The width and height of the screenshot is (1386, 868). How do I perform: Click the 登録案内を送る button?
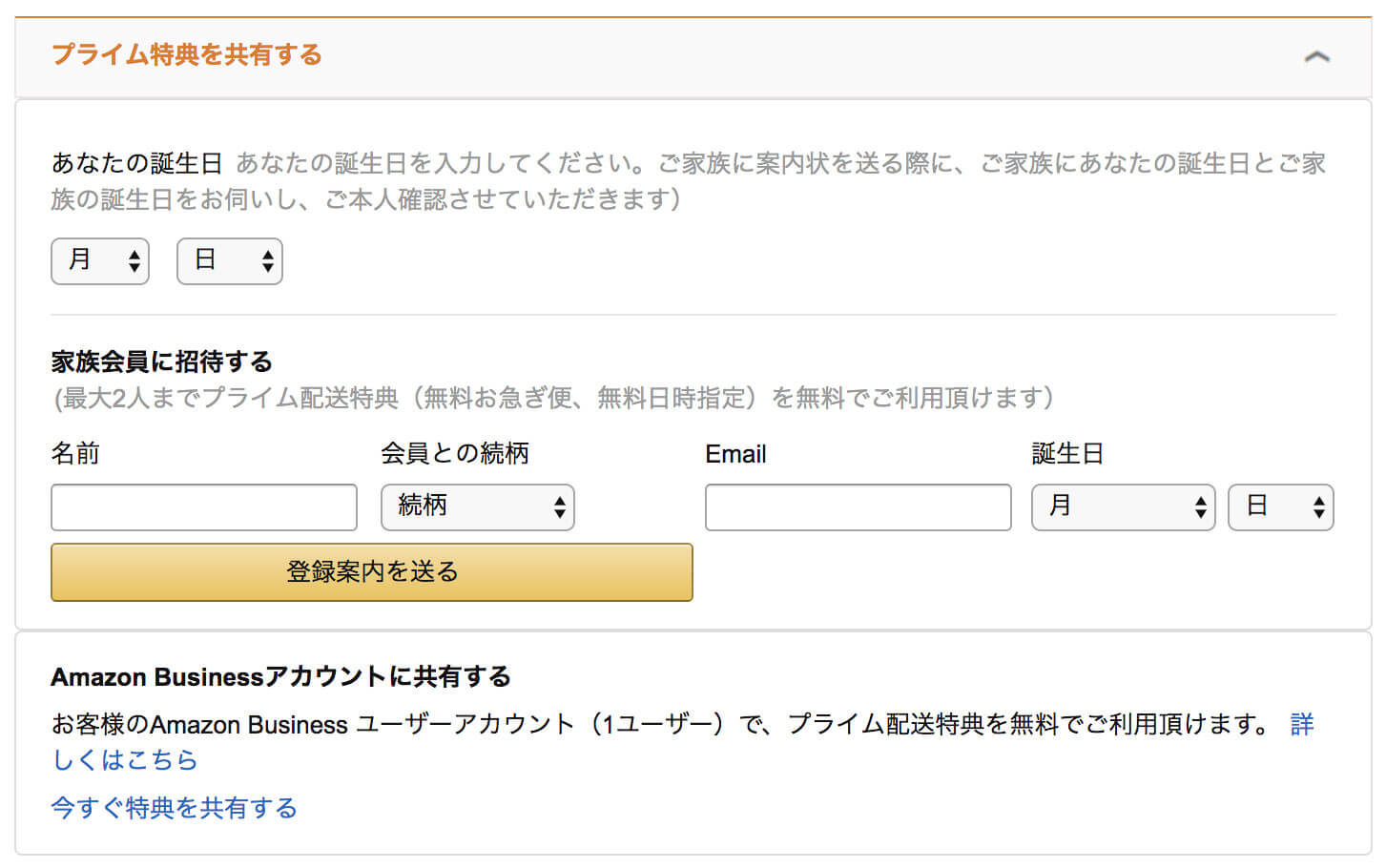pyautogui.click(x=372, y=572)
